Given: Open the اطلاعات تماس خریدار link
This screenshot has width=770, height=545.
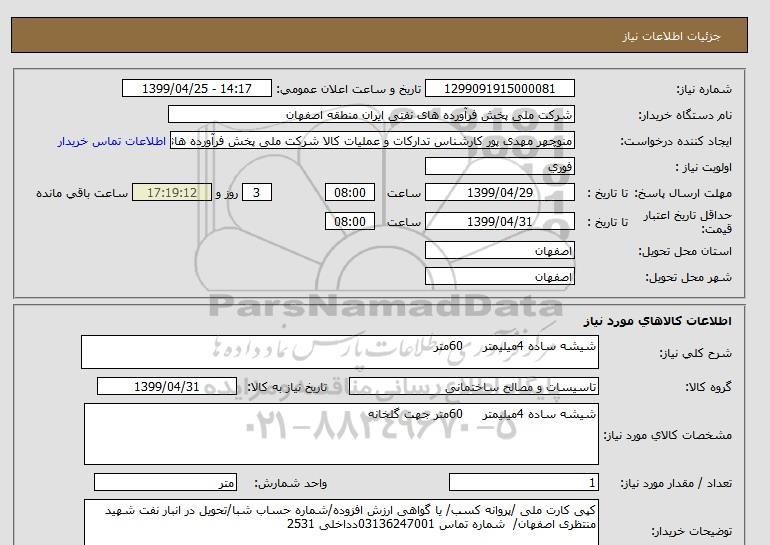Looking at the screenshot, I should [x=111, y=141].
